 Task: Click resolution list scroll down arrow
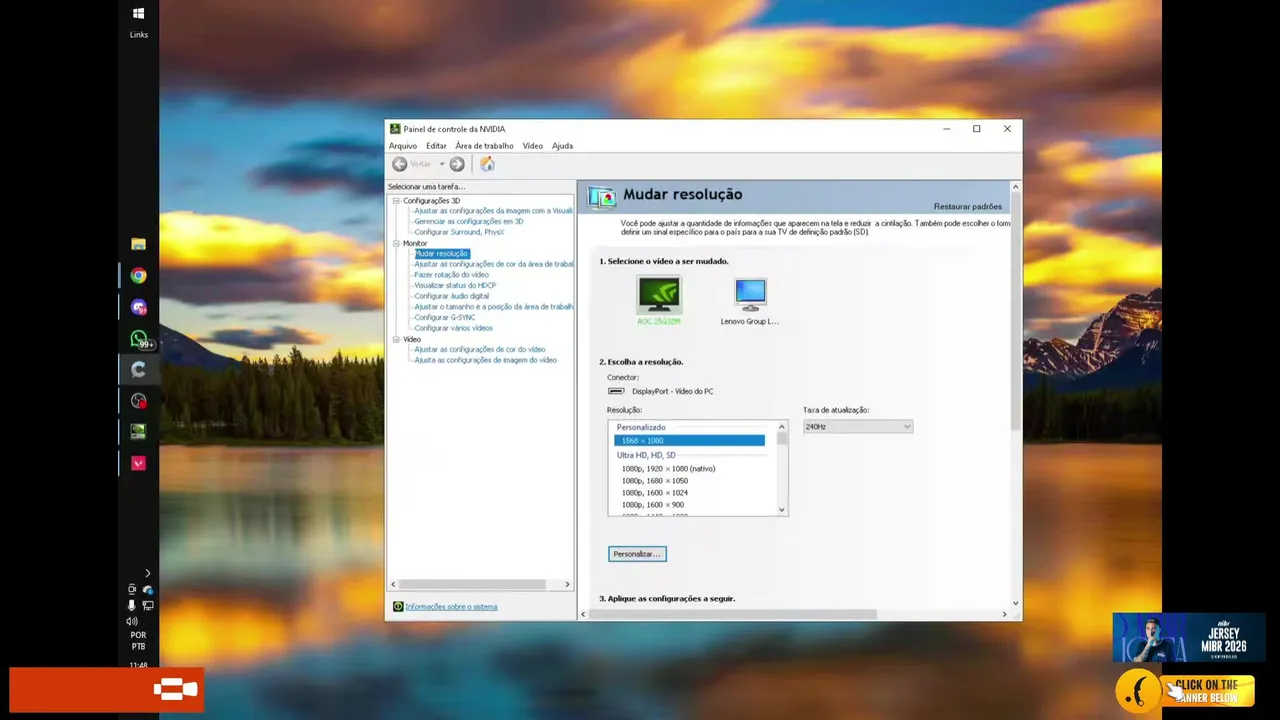point(782,510)
